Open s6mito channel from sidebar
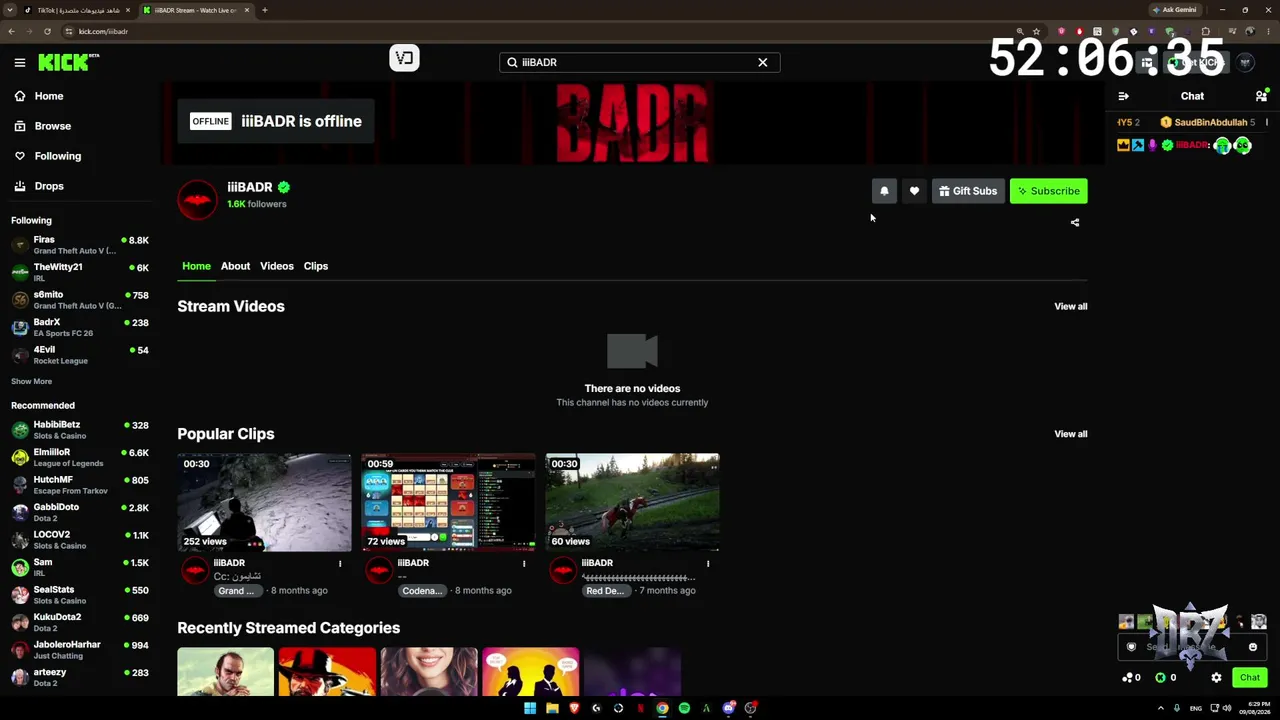1280x720 pixels. [x=80, y=300]
